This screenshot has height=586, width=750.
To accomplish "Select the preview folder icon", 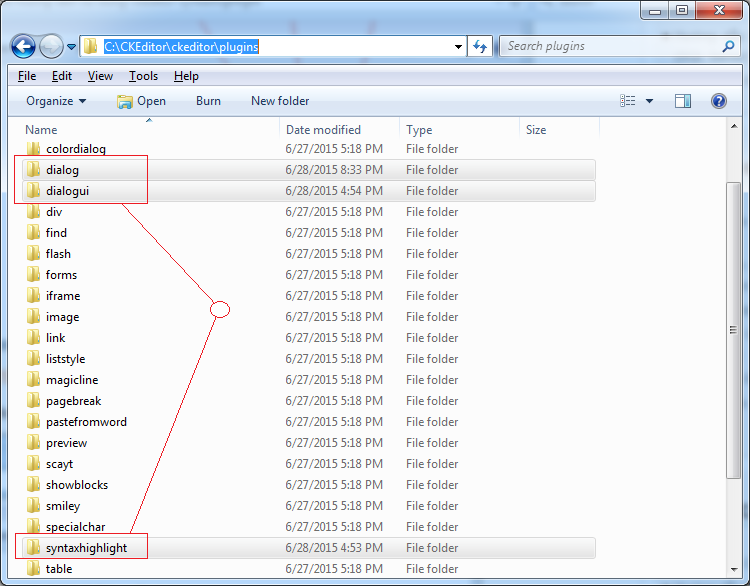I will (x=33, y=443).
